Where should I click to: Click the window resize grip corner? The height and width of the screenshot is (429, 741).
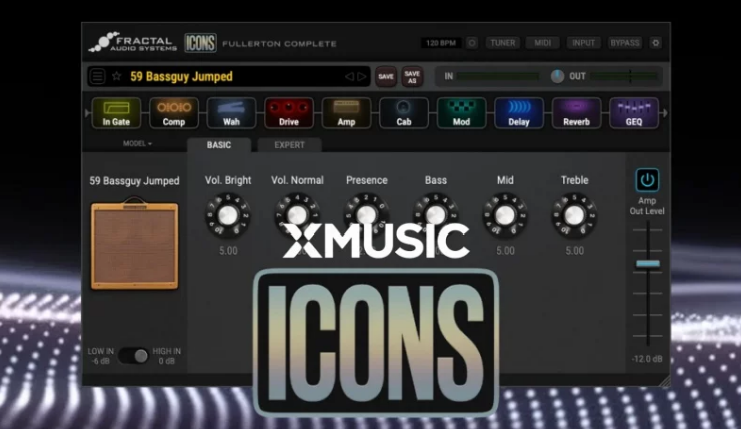[x=664, y=381]
